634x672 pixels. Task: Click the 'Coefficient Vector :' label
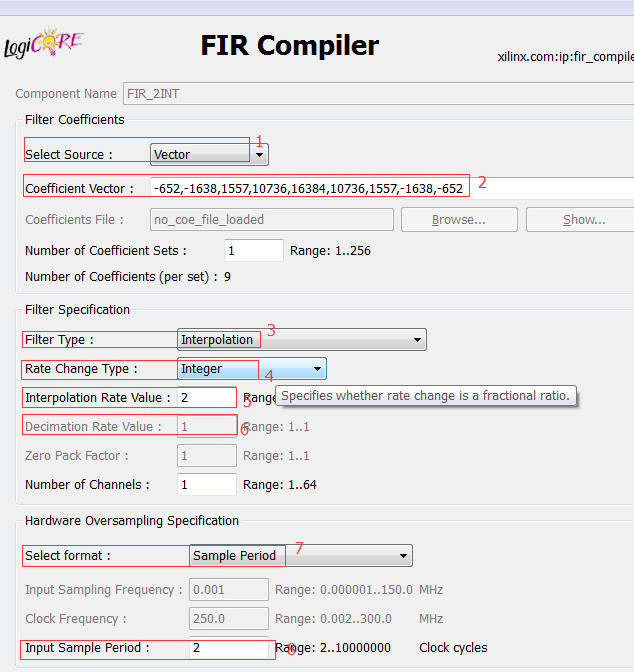tap(79, 189)
